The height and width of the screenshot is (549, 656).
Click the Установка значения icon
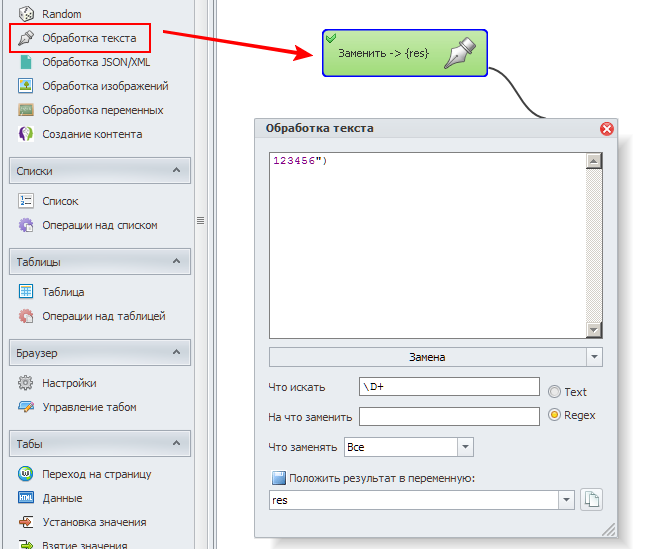26,522
